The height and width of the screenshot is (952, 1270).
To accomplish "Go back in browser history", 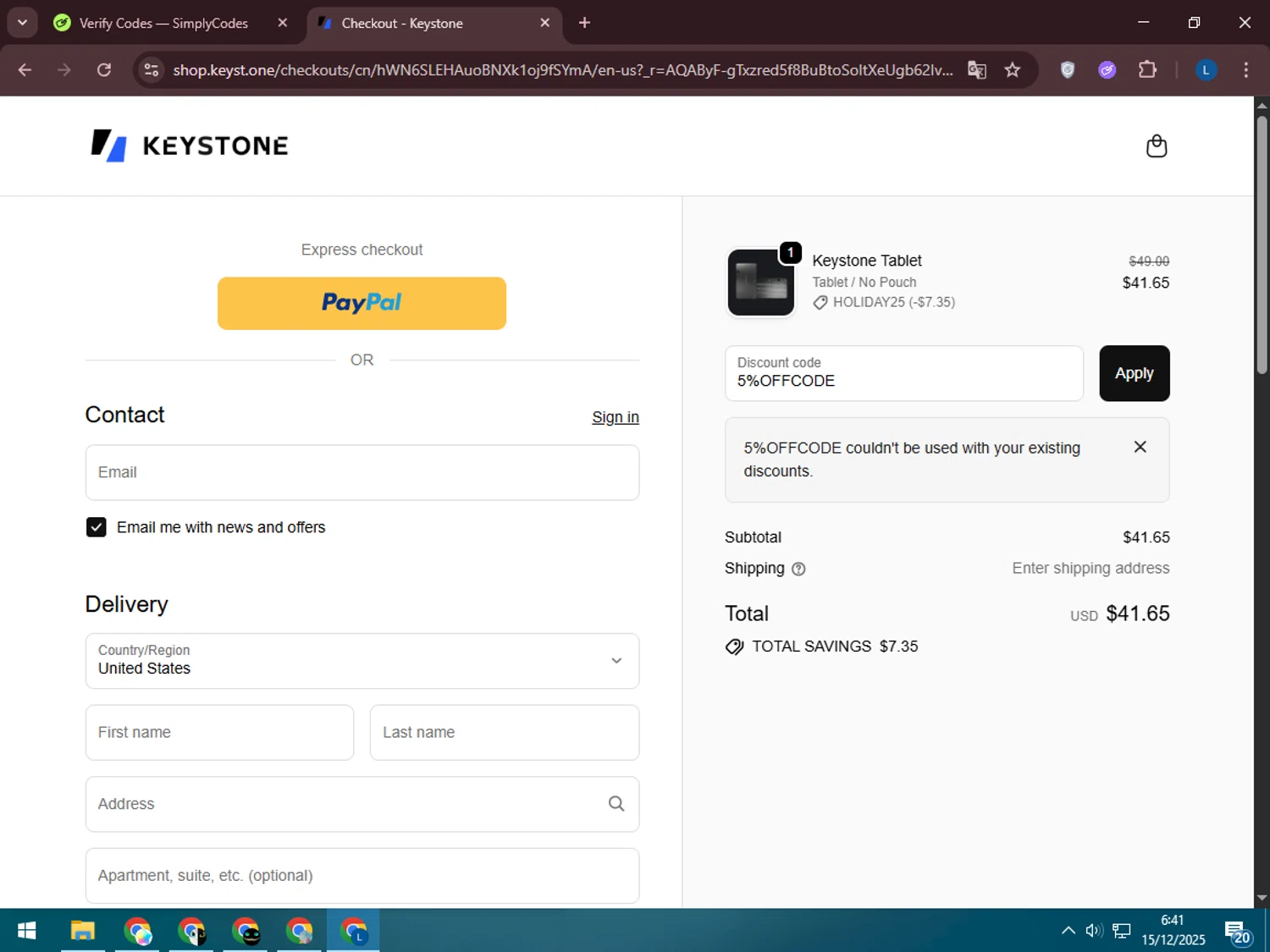I will click(x=25, y=70).
